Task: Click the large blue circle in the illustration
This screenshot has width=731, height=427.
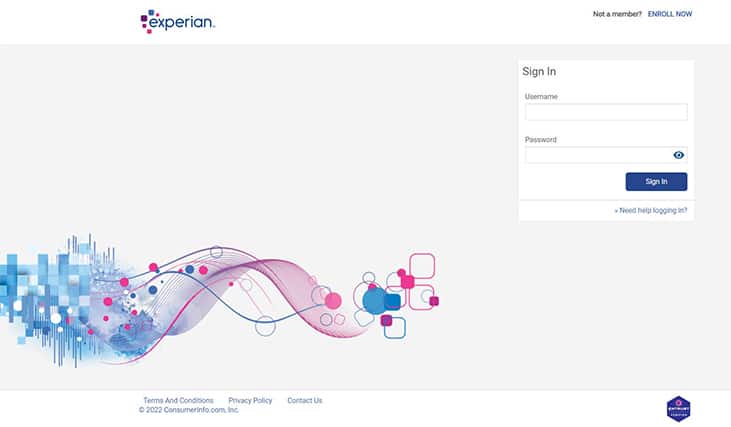Action: coord(374,301)
